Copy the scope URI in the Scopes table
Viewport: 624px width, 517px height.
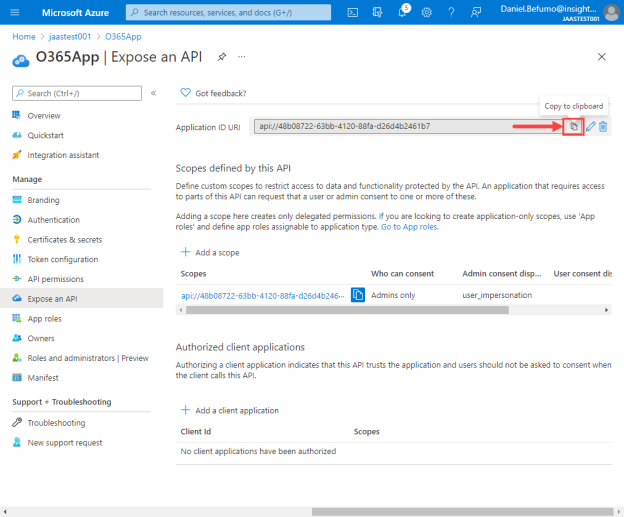[x=358, y=295]
